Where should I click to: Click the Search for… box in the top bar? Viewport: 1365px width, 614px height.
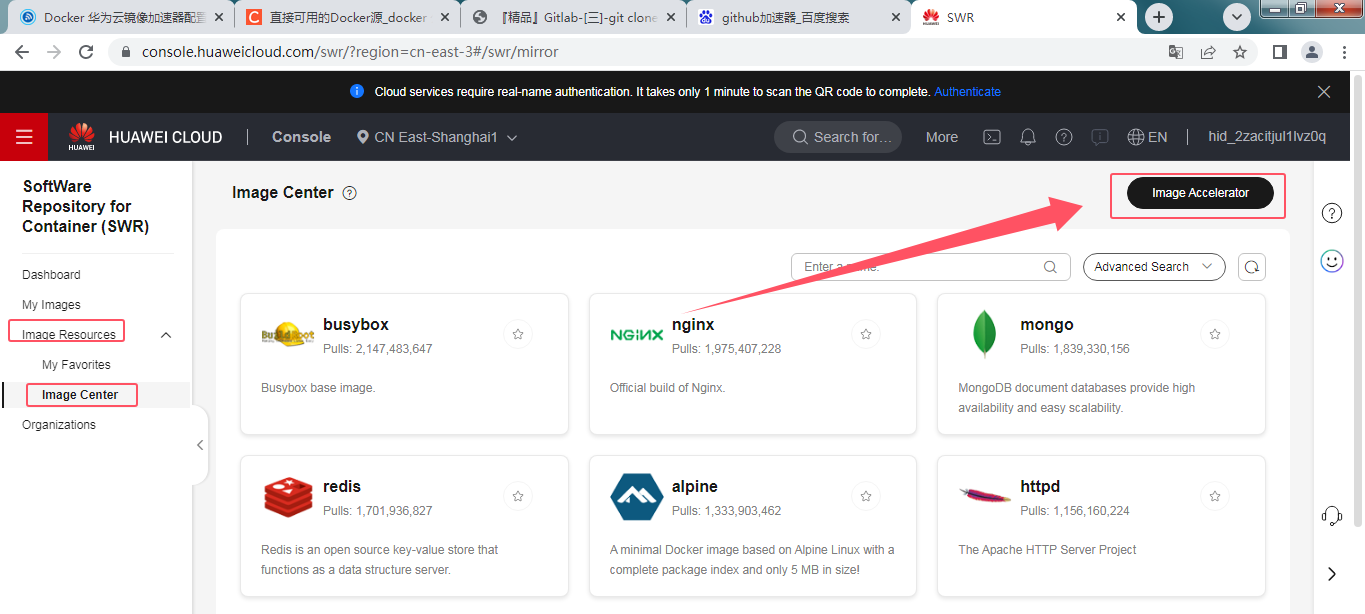838,137
